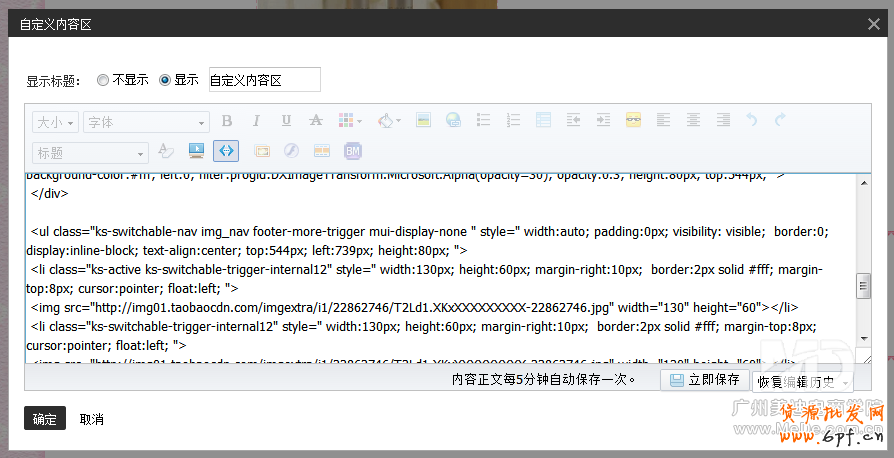894x458 pixels.
Task: Apply italic formatting with the I icon
Action: point(256,121)
